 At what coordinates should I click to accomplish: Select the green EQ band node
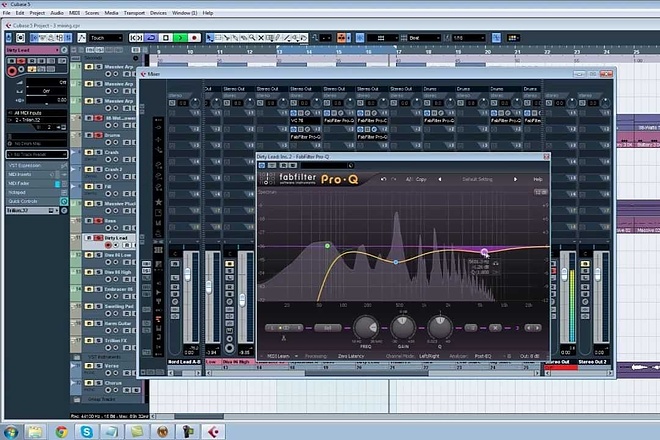(327, 246)
